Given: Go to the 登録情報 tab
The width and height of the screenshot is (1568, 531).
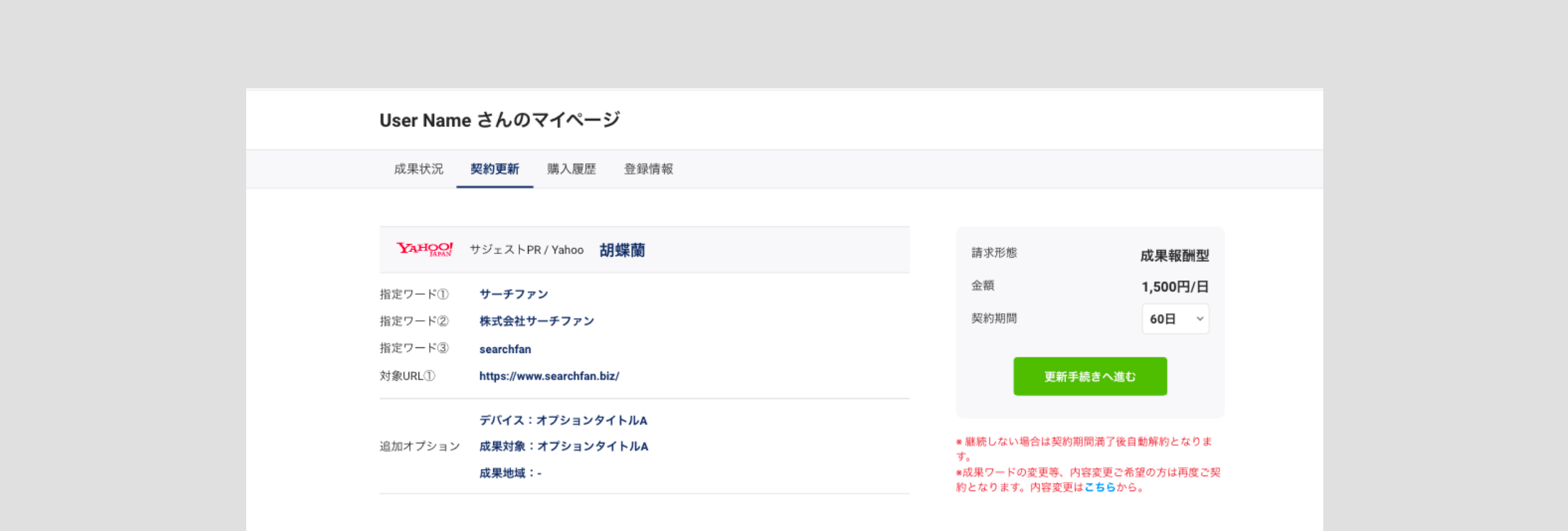Looking at the screenshot, I should pos(648,169).
